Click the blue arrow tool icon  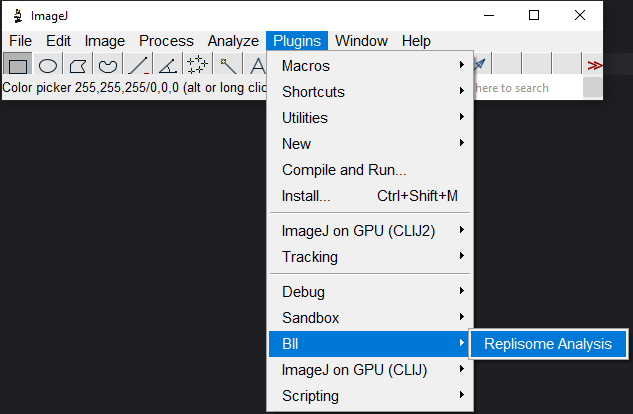[480, 64]
